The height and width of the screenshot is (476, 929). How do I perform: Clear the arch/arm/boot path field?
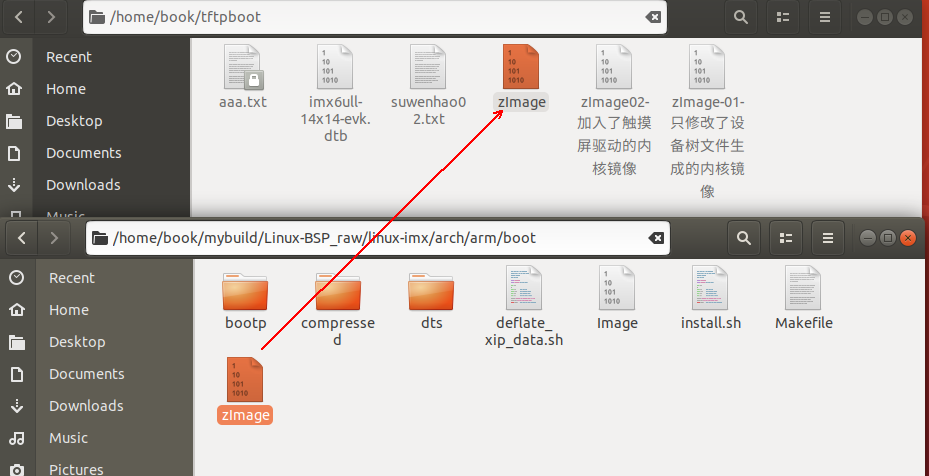pos(656,238)
